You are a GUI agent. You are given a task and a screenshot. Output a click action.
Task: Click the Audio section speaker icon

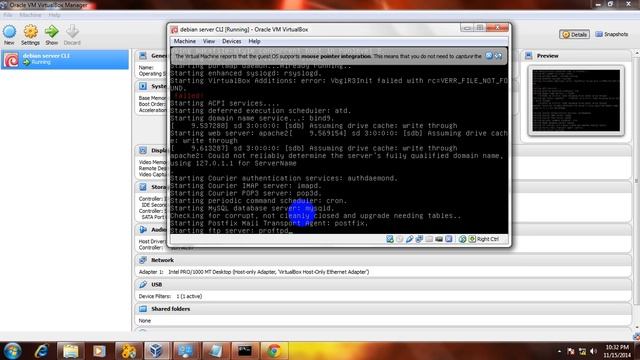tap(143, 229)
